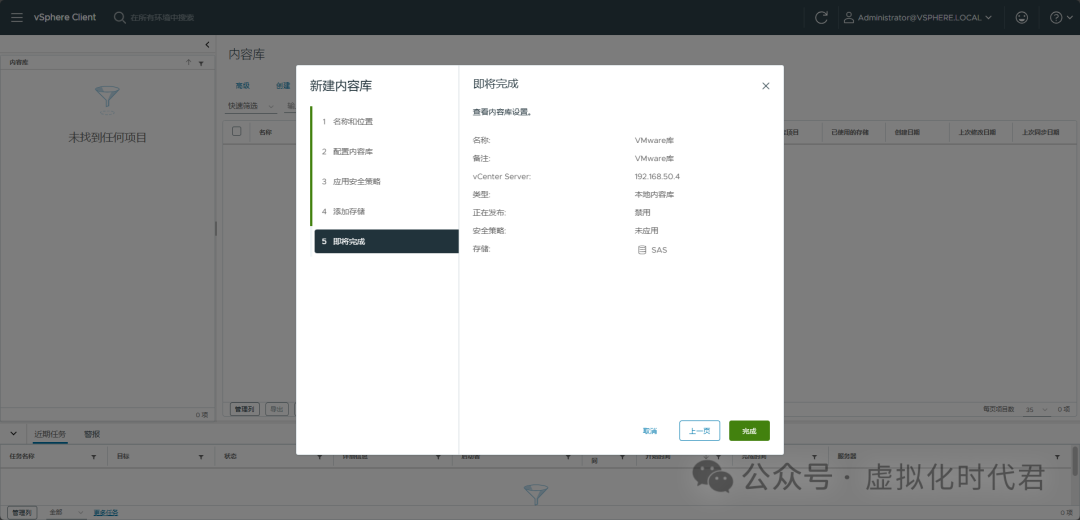The width and height of the screenshot is (1080, 520).
Task: Switch to the 警报 tab
Action: click(92, 434)
